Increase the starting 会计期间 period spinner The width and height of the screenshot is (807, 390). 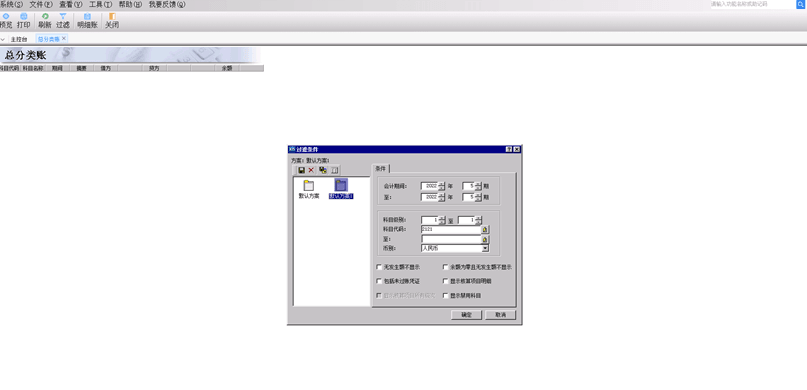tap(478, 184)
